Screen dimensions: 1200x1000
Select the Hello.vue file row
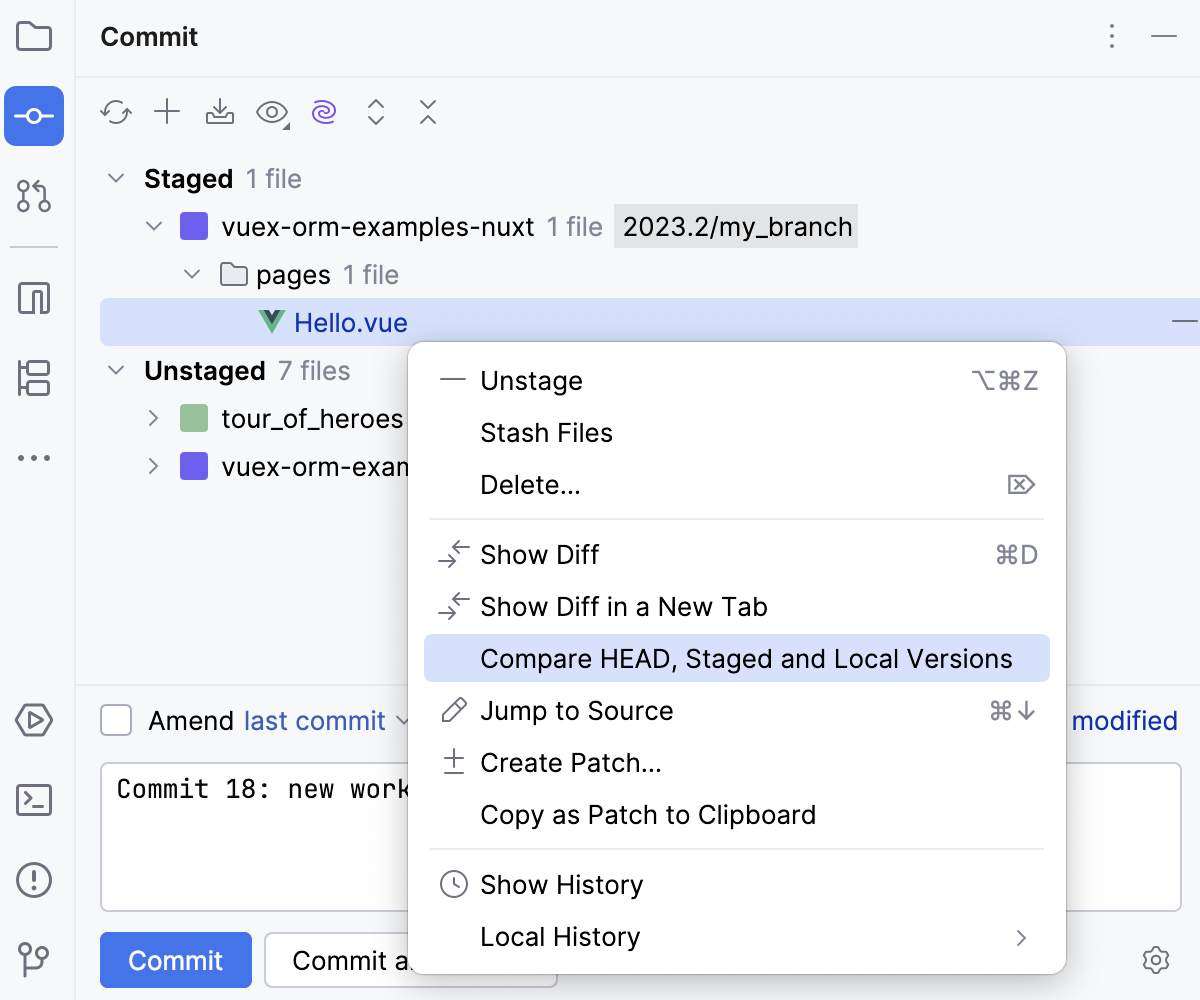tap(650, 322)
